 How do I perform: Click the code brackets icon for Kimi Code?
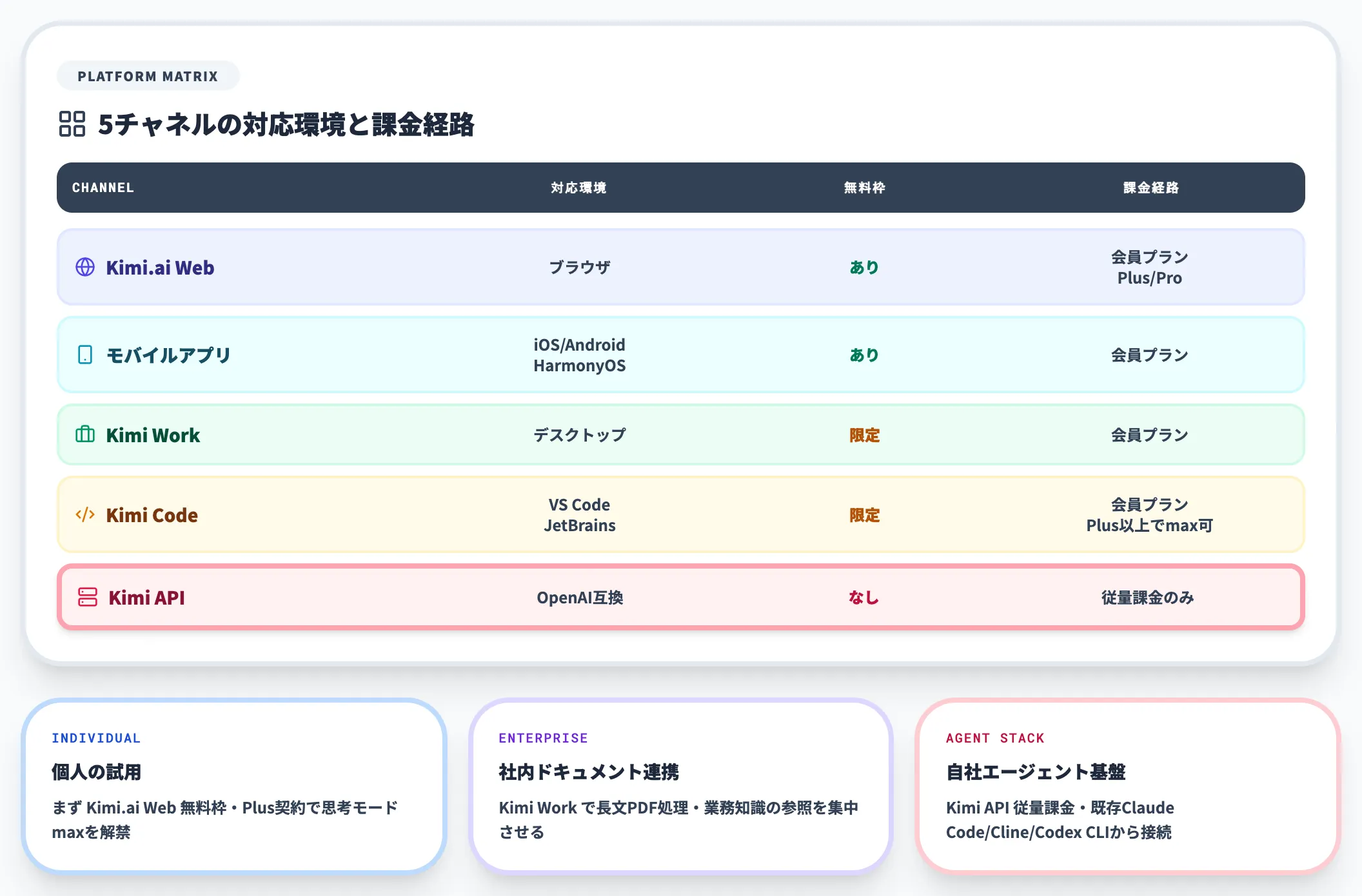[85, 514]
